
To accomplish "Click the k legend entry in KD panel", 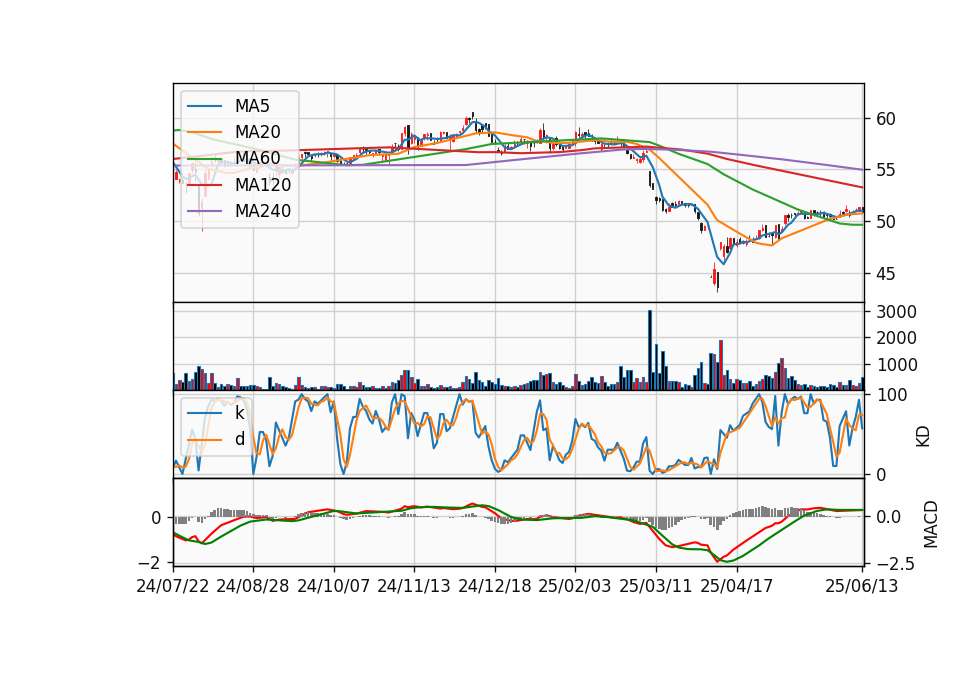I will 239,413.
